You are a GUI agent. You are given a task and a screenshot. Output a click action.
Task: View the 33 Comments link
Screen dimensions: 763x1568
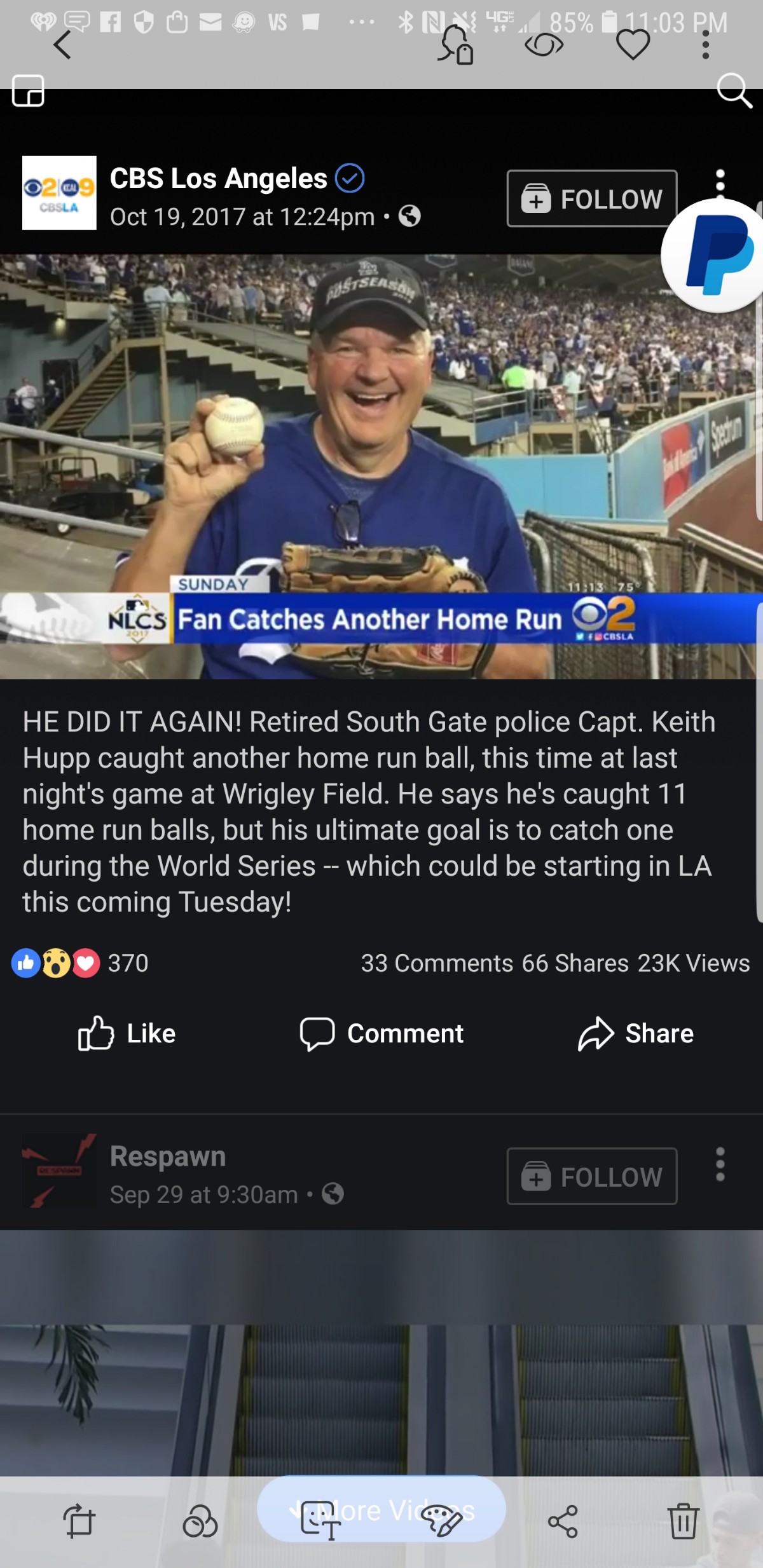[437, 964]
